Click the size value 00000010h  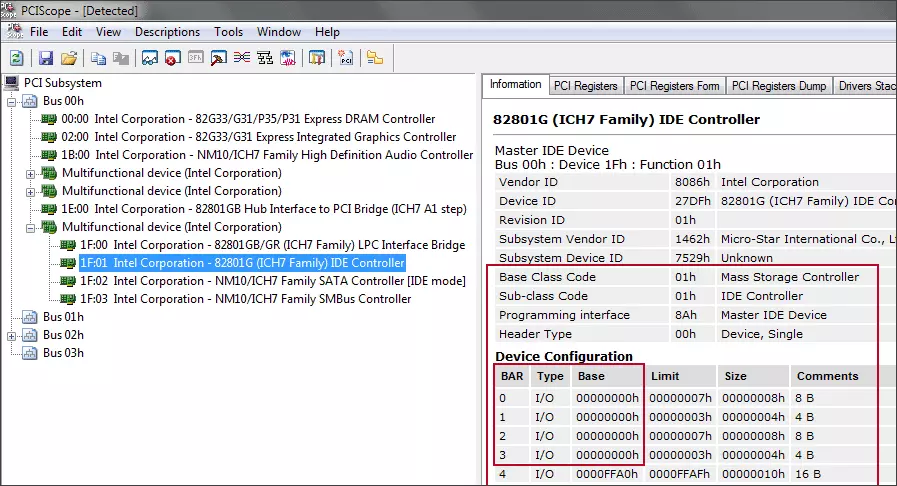[753, 474]
